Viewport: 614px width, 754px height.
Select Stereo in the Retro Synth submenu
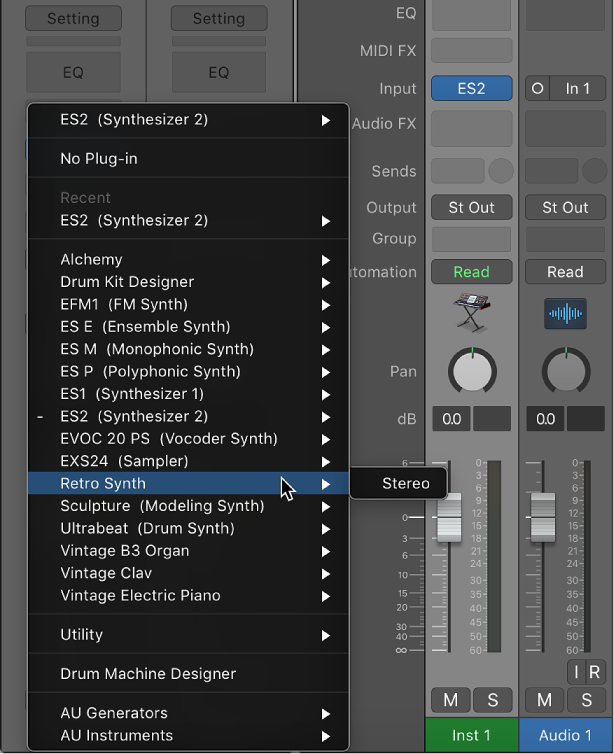point(405,484)
